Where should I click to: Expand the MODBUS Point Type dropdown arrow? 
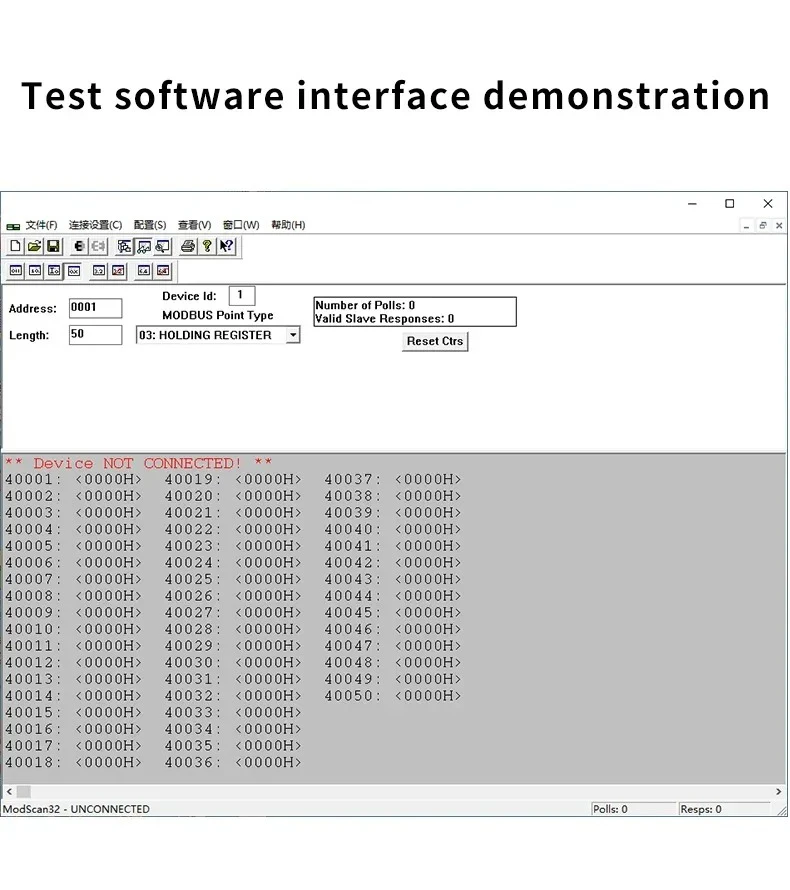coord(293,335)
